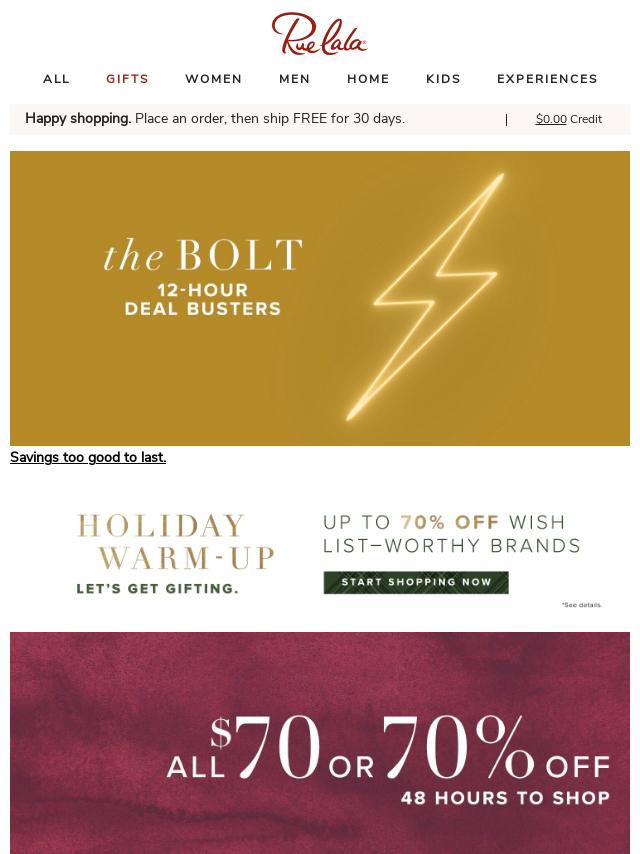The image size is (640, 854).
Task: Go to the GIFTS section
Action: point(127,79)
